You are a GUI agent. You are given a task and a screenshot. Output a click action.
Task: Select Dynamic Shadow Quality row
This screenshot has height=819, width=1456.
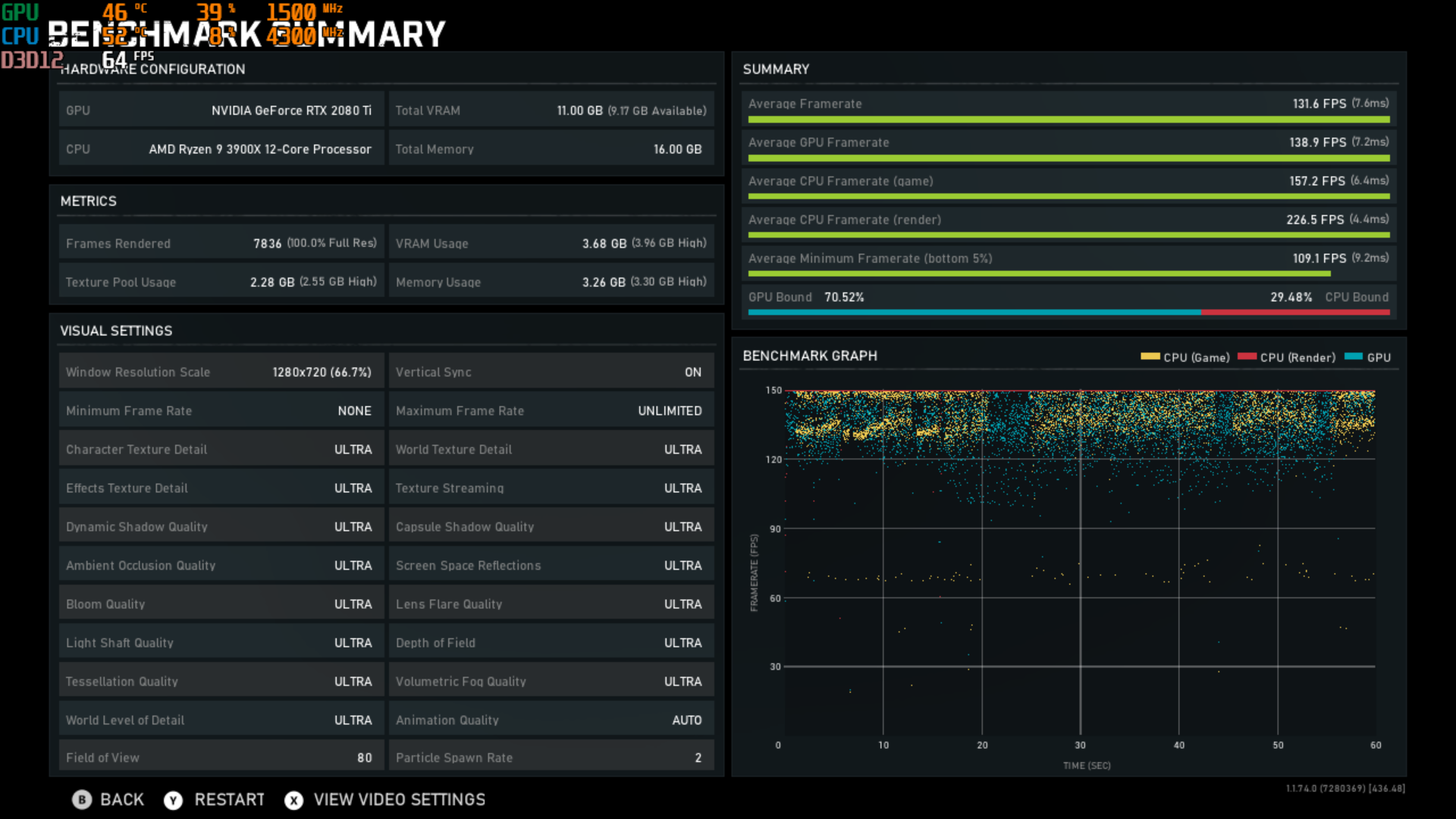click(221, 526)
